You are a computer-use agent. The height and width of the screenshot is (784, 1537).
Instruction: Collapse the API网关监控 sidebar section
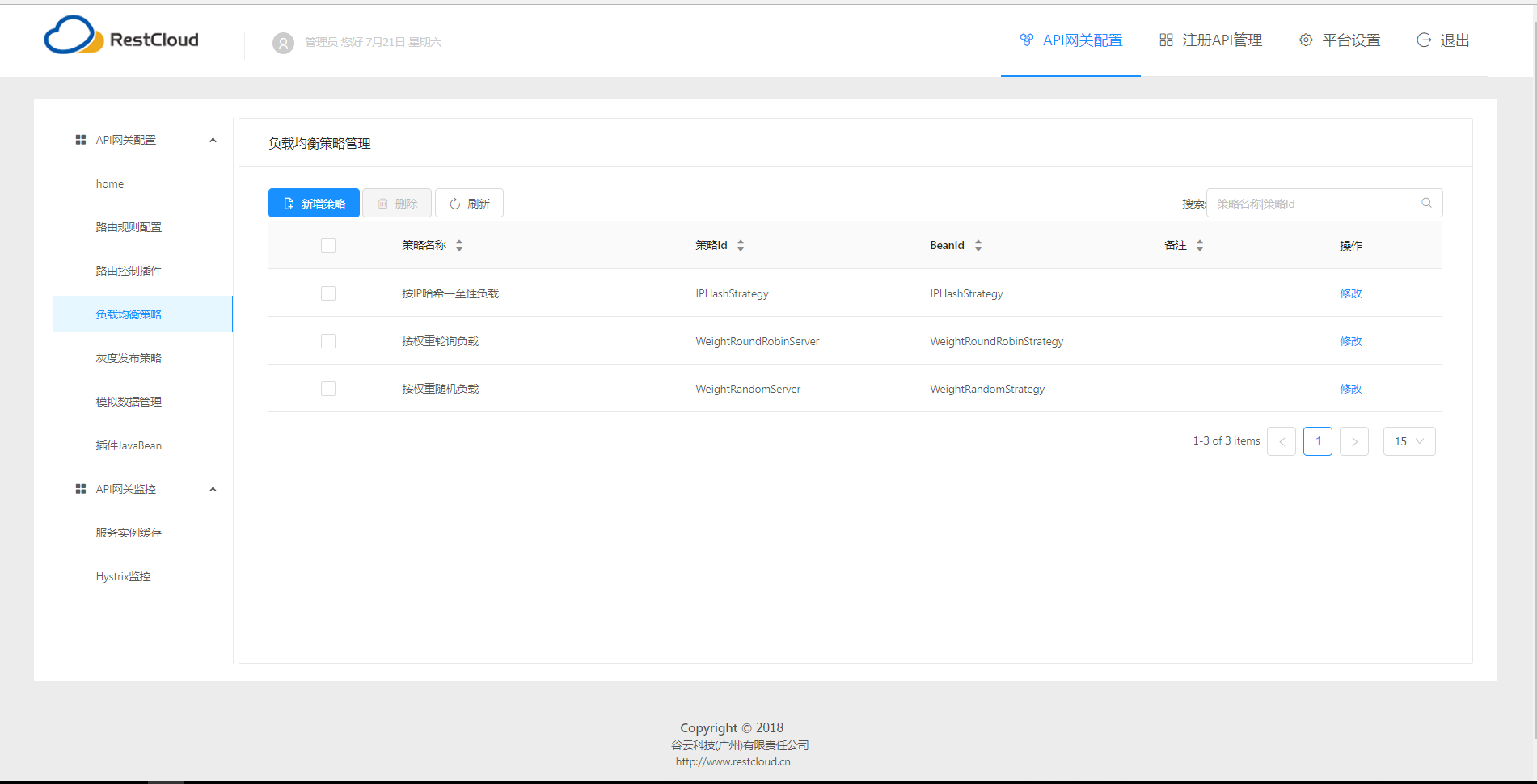click(x=213, y=488)
